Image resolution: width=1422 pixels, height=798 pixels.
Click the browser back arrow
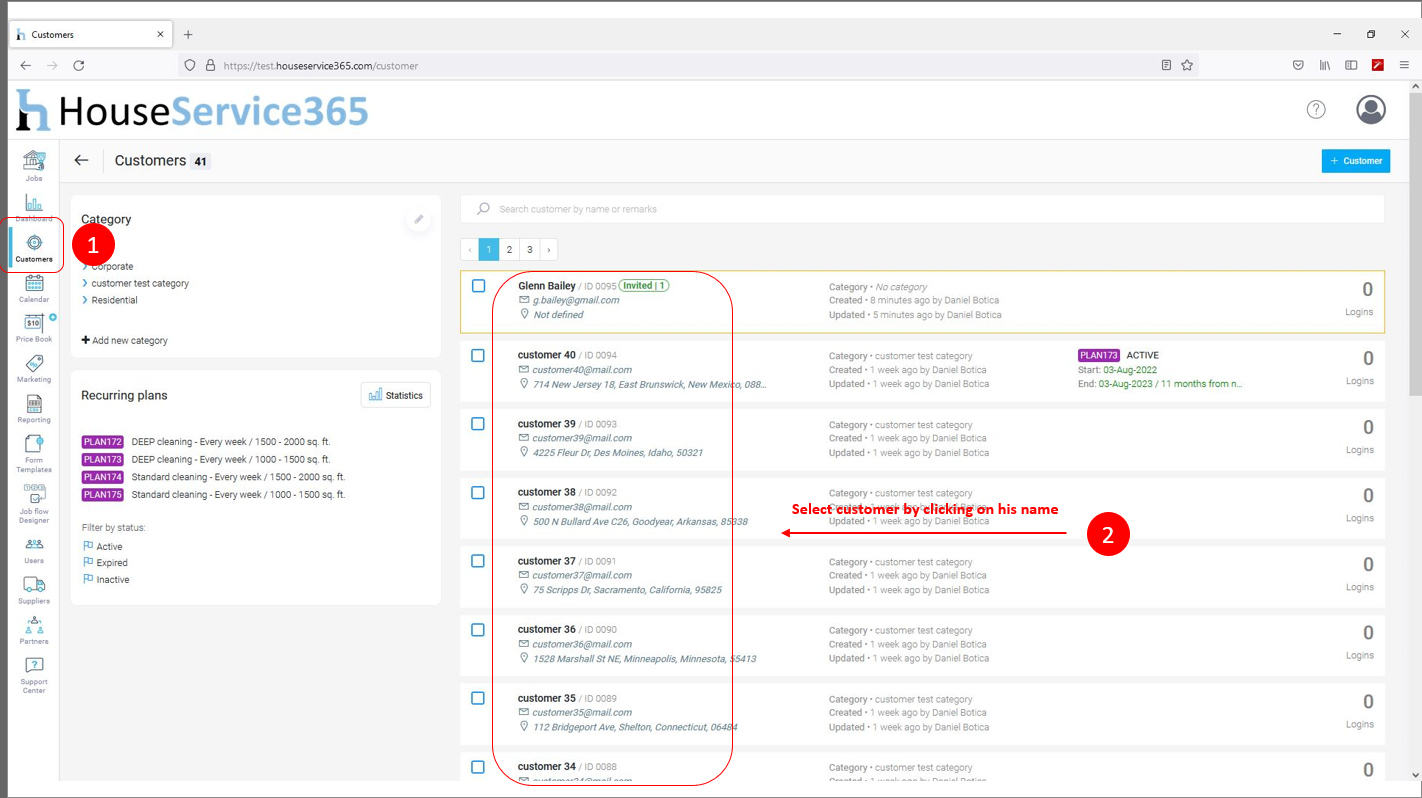26,65
